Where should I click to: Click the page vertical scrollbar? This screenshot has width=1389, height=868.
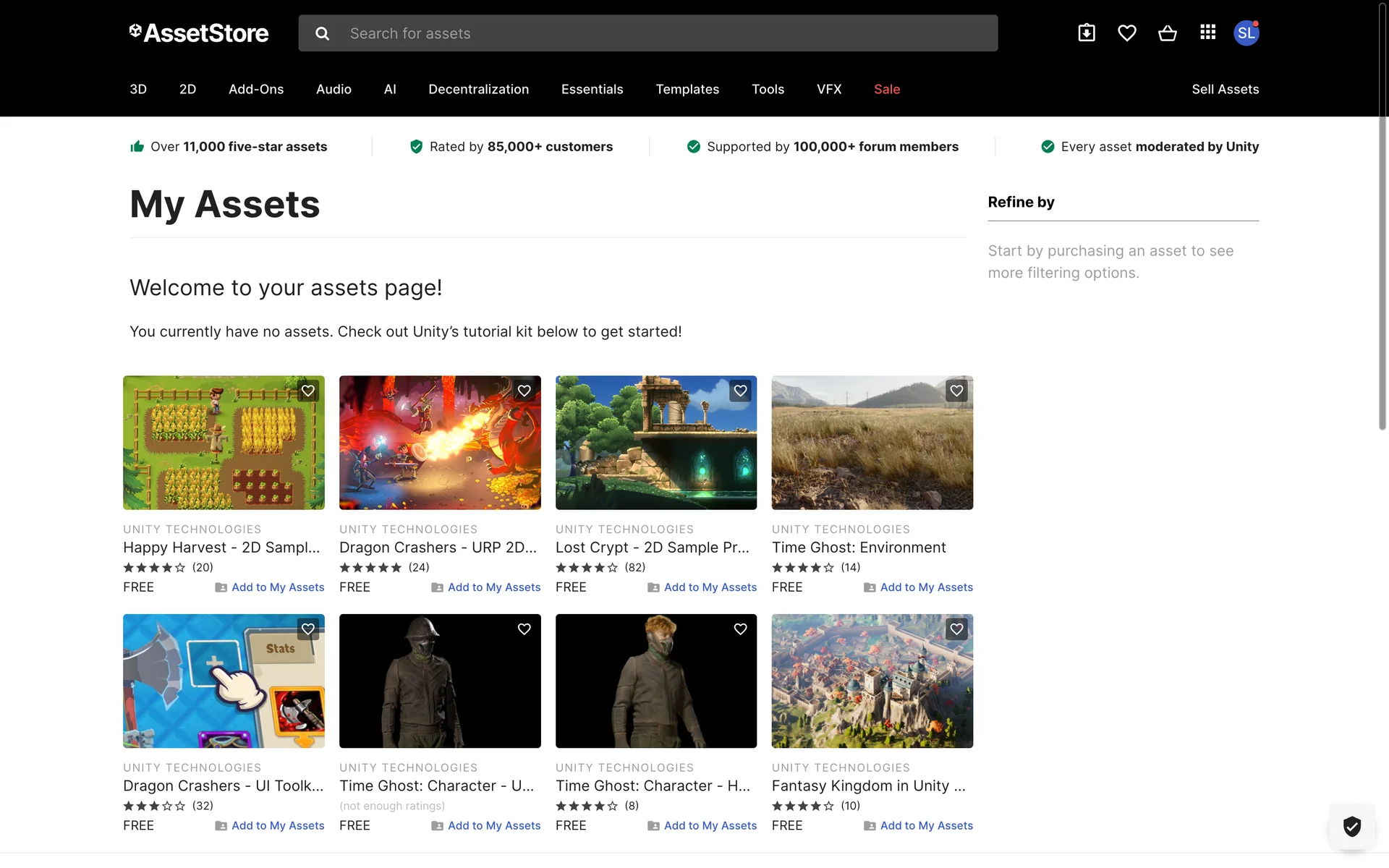point(1382,217)
